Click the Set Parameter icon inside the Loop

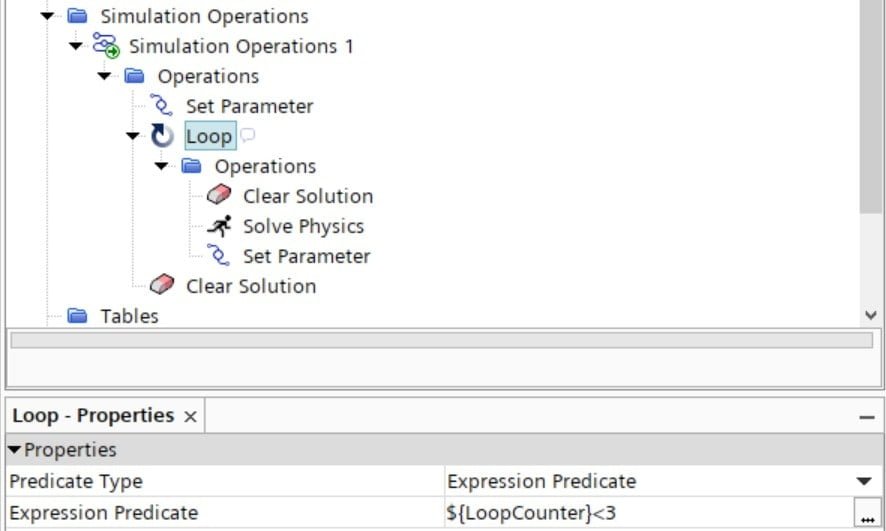(x=219, y=255)
